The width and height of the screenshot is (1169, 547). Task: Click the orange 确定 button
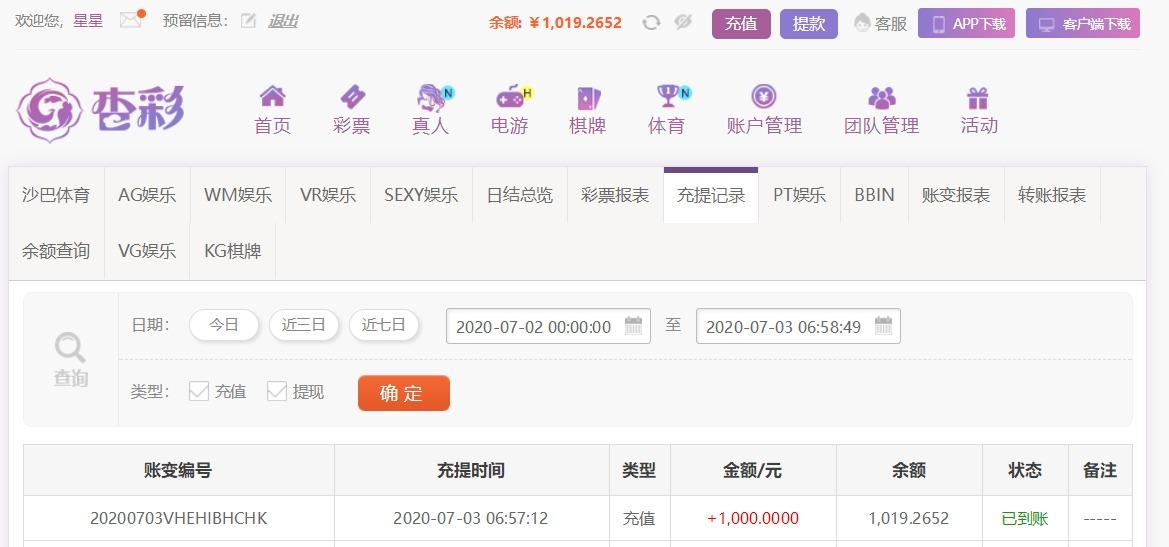point(403,393)
